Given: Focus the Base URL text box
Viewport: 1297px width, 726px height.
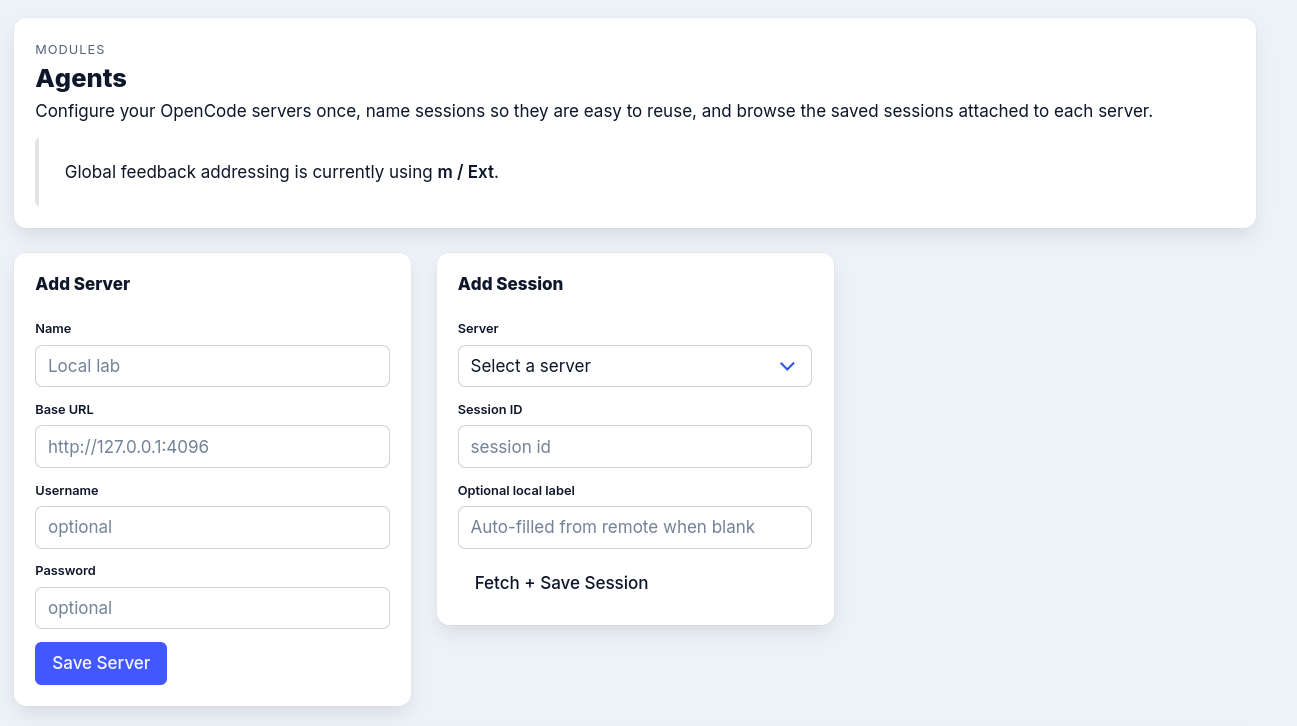Looking at the screenshot, I should (x=212, y=447).
